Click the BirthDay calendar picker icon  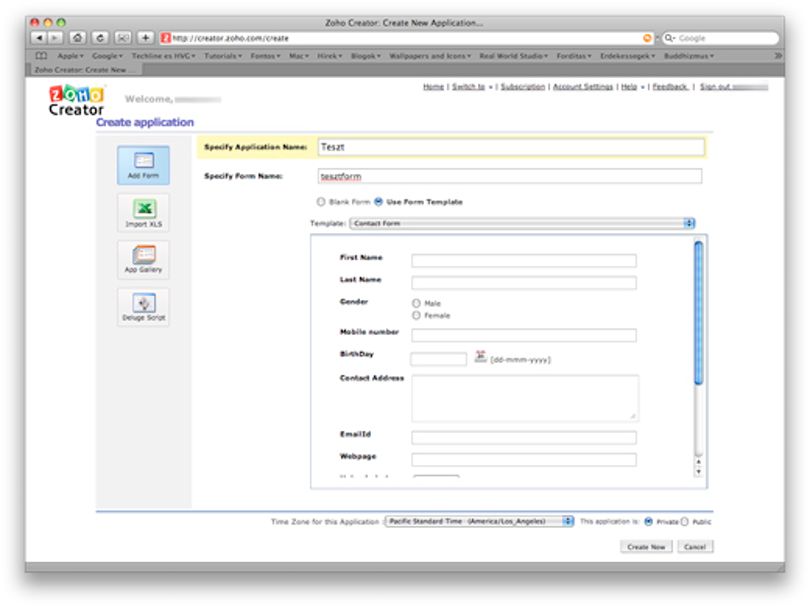pos(480,356)
